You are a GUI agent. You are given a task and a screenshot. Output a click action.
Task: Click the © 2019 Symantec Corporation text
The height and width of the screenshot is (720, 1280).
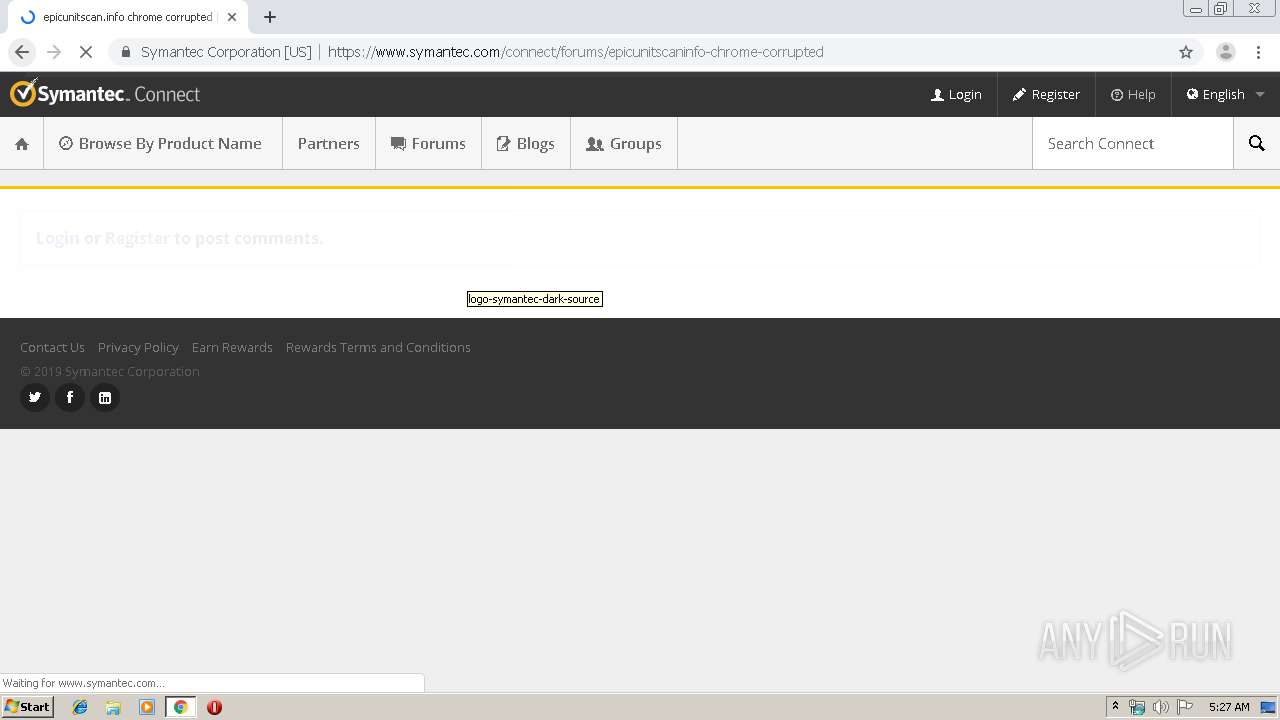(110, 371)
